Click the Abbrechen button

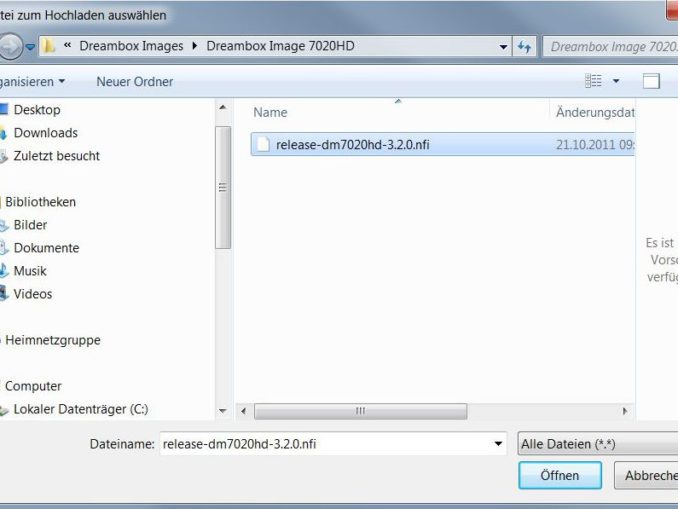[x=646, y=475]
